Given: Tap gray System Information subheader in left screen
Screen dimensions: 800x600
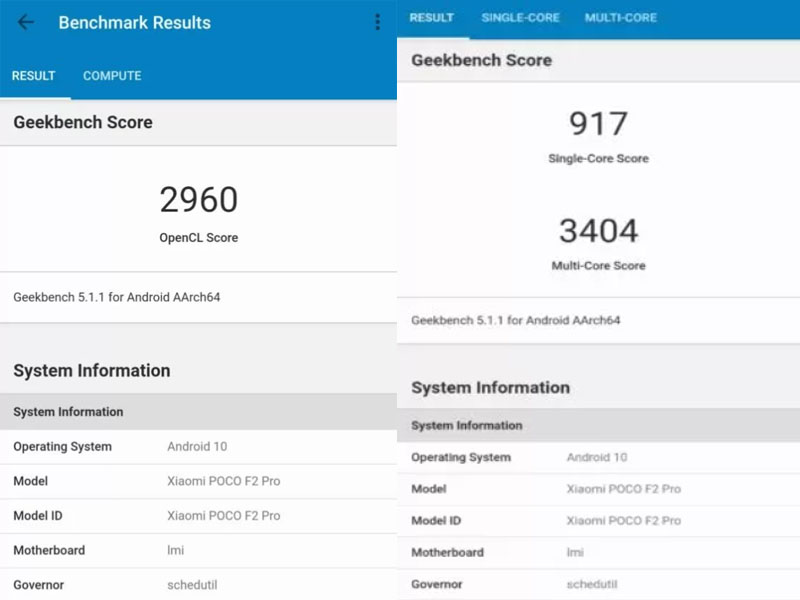Looking at the screenshot, I should pyautogui.click(x=68, y=412).
